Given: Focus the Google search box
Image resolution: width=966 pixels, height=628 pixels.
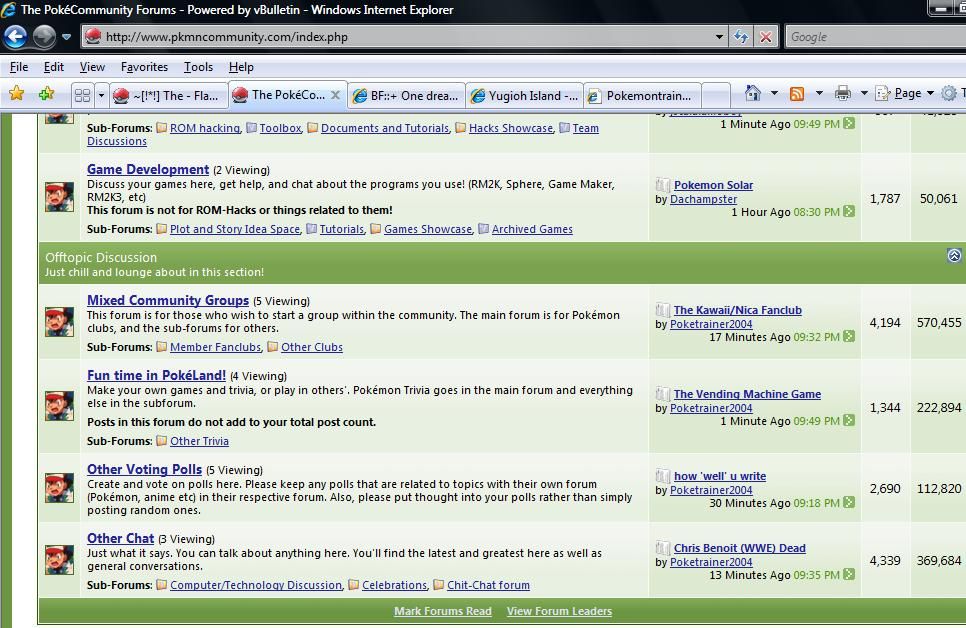Looking at the screenshot, I should pyautogui.click(x=875, y=37).
